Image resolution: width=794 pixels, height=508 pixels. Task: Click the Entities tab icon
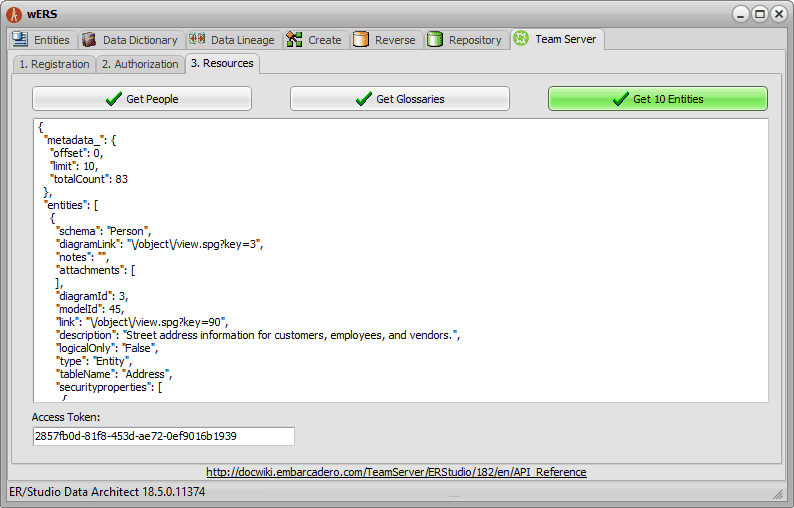click(x=20, y=39)
